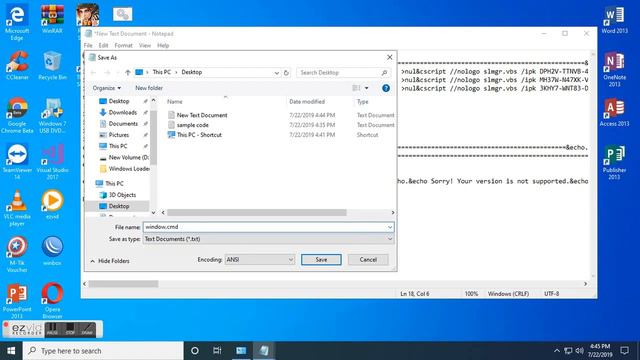The width and height of the screenshot is (640, 360).
Task: Launch winbox desktop shortcut
Action: [52, 251]
